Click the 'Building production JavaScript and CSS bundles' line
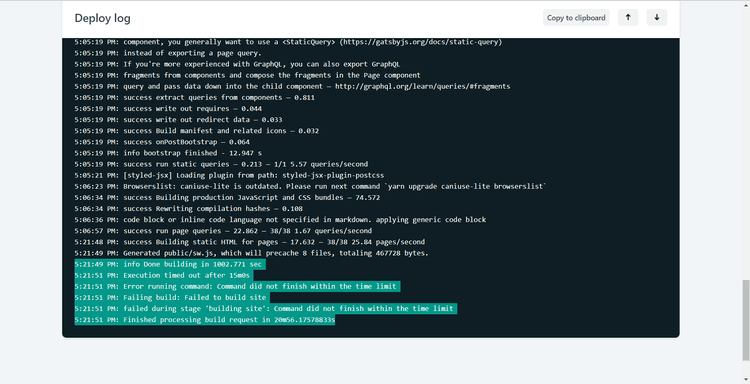This screenshot has width=750, height=384. 227,197
